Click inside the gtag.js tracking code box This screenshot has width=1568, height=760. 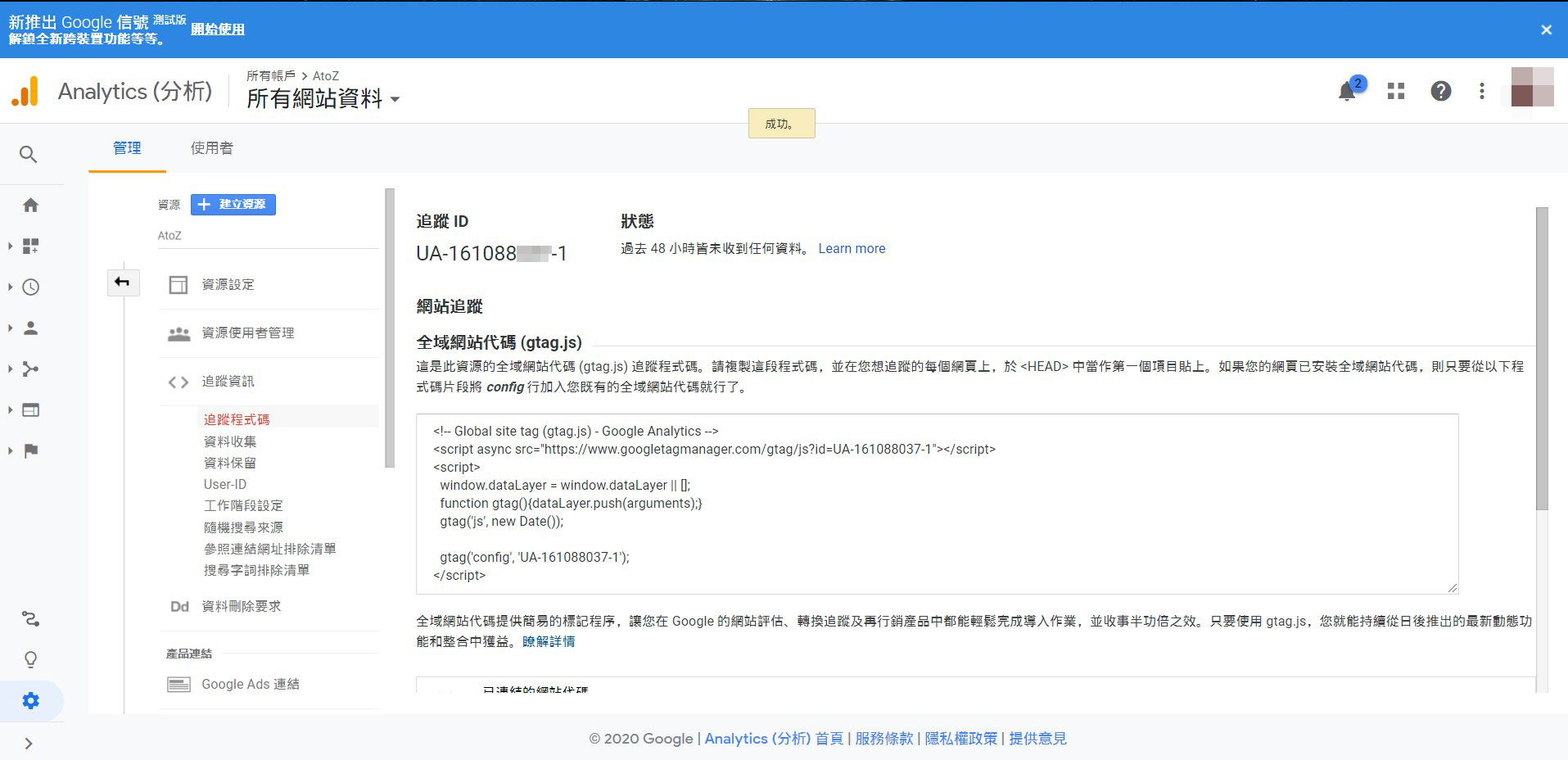tap(937, 504)
